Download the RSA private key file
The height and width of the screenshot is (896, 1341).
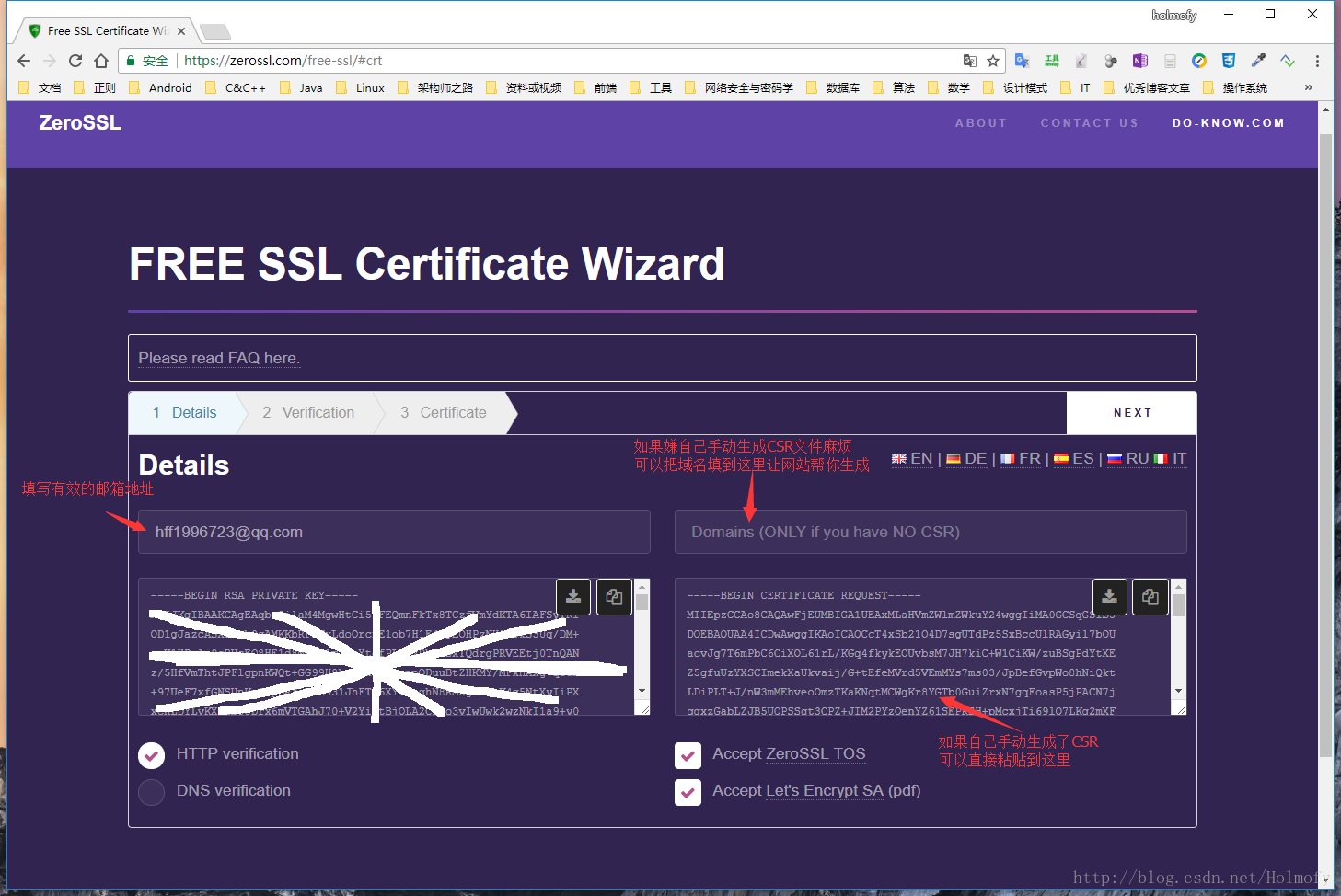[x=573, y=597]
